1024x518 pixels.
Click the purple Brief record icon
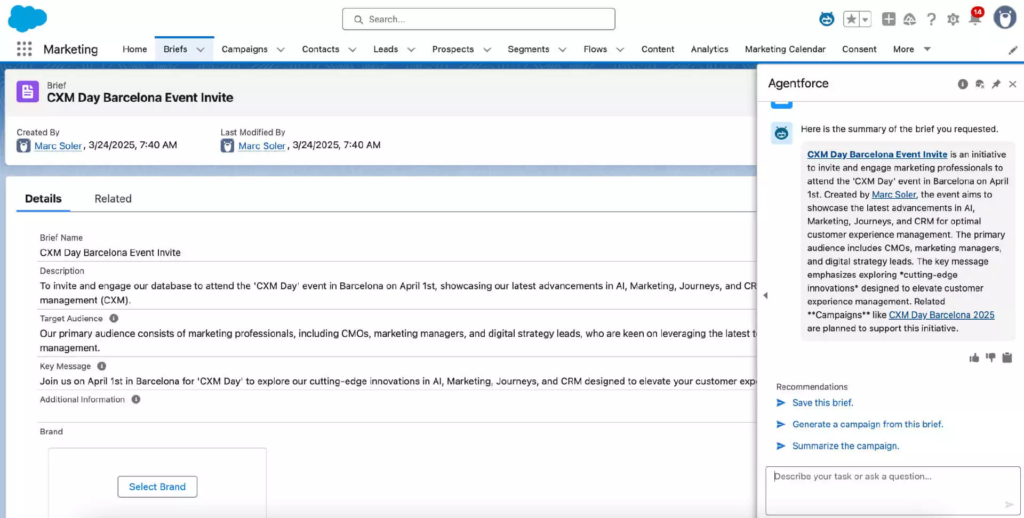pyautogui.click(x=27, y=91)
